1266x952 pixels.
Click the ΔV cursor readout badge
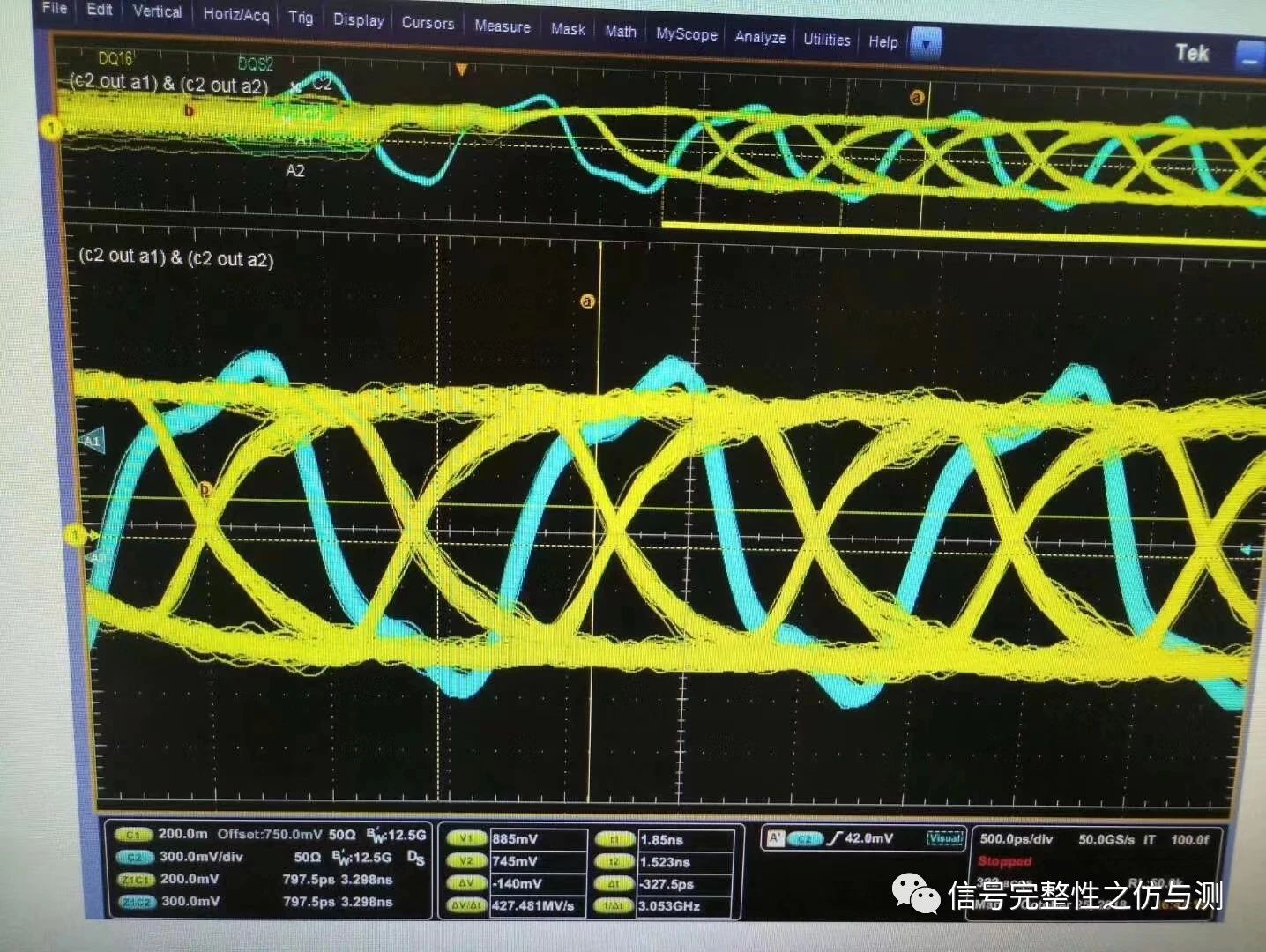point(467,883)
